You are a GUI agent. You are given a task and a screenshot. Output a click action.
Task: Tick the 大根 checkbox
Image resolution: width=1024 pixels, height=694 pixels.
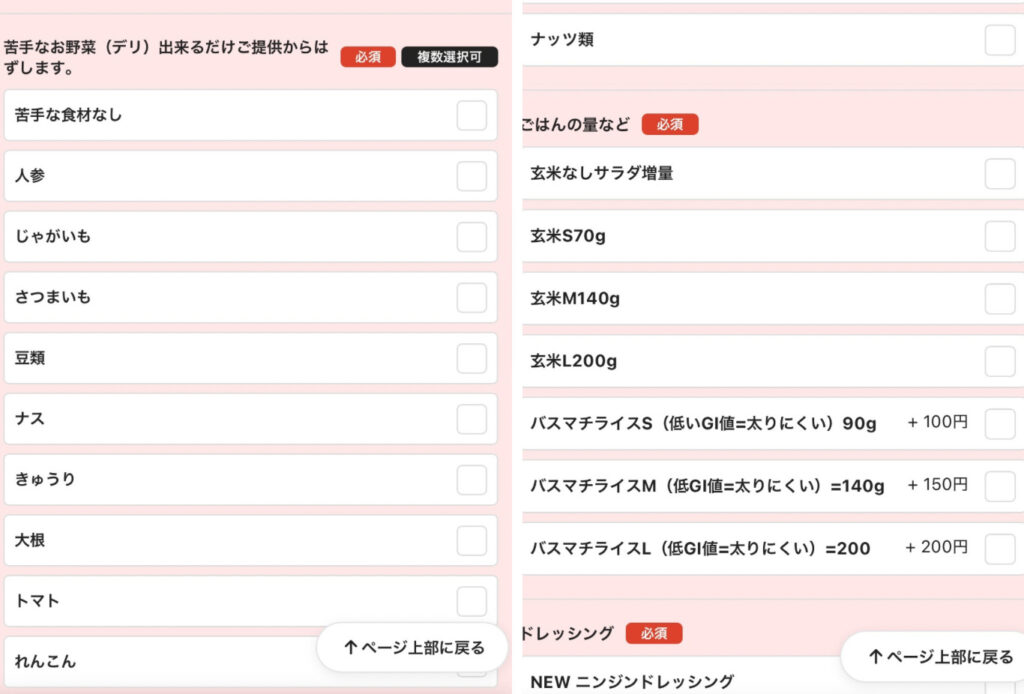(x=471, y=541)
